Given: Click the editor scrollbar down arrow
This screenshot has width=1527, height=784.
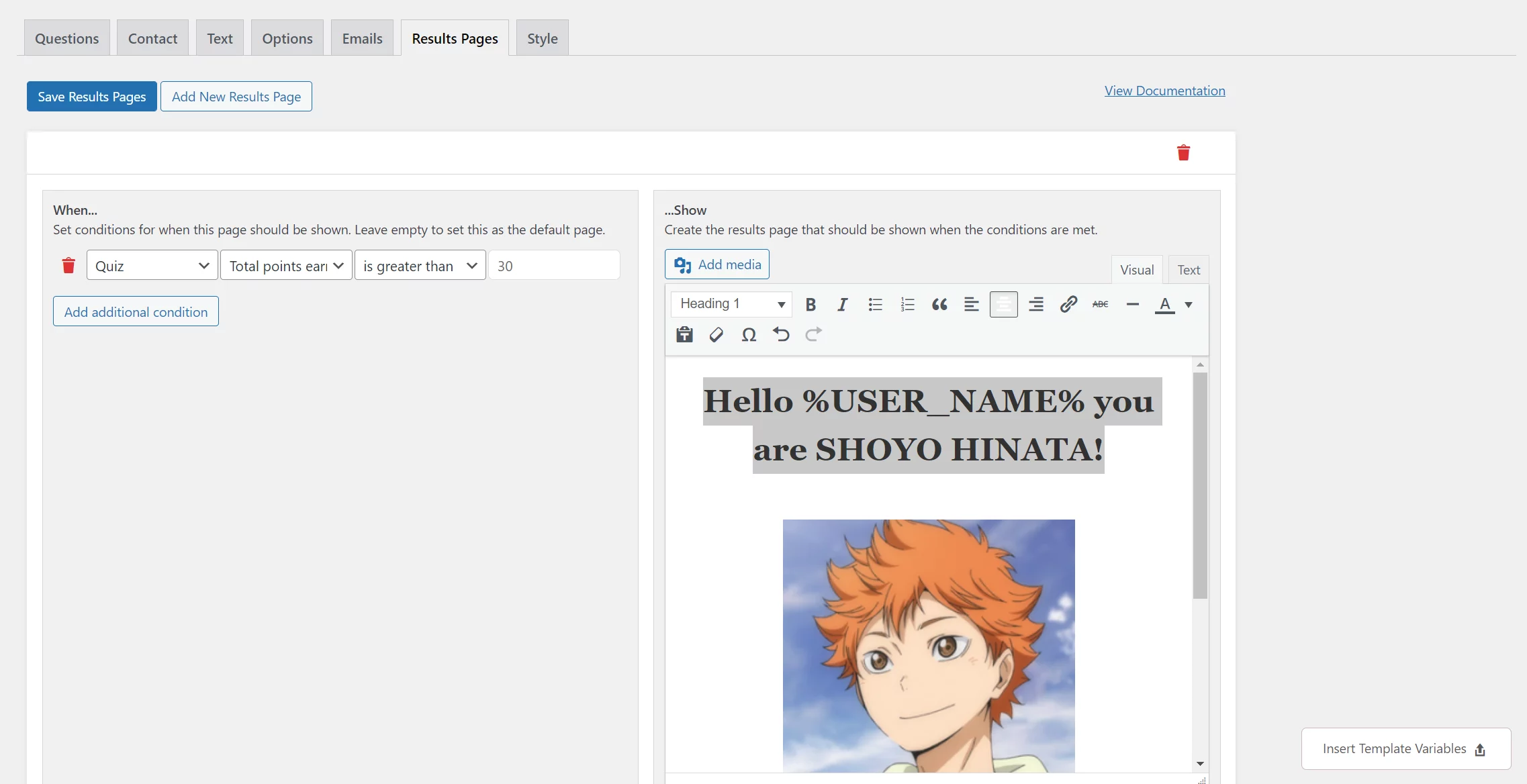Looking at the screenshot, I should [x=1200, y=764].
